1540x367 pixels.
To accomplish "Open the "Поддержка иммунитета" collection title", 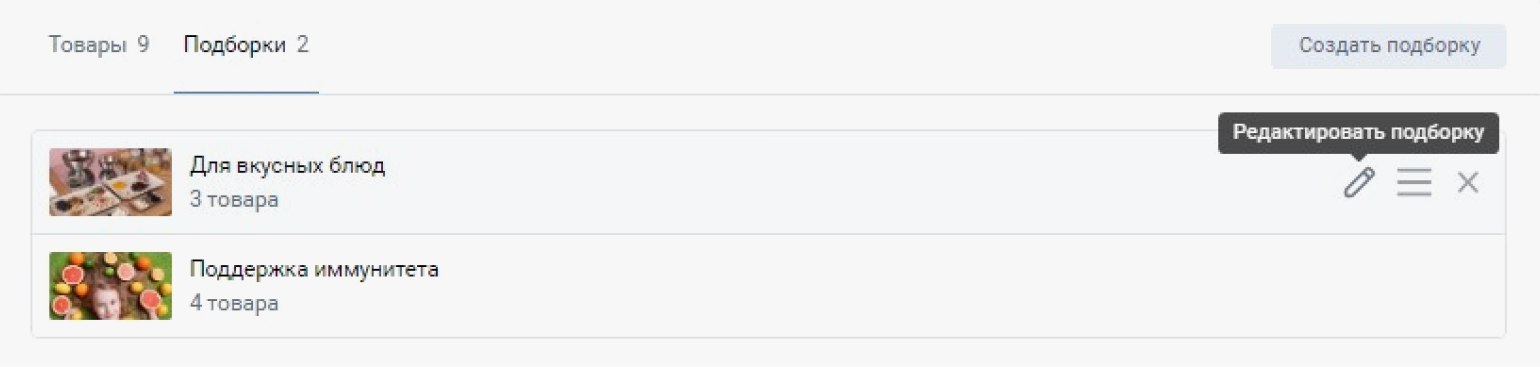I will click(x=314, y=269).
